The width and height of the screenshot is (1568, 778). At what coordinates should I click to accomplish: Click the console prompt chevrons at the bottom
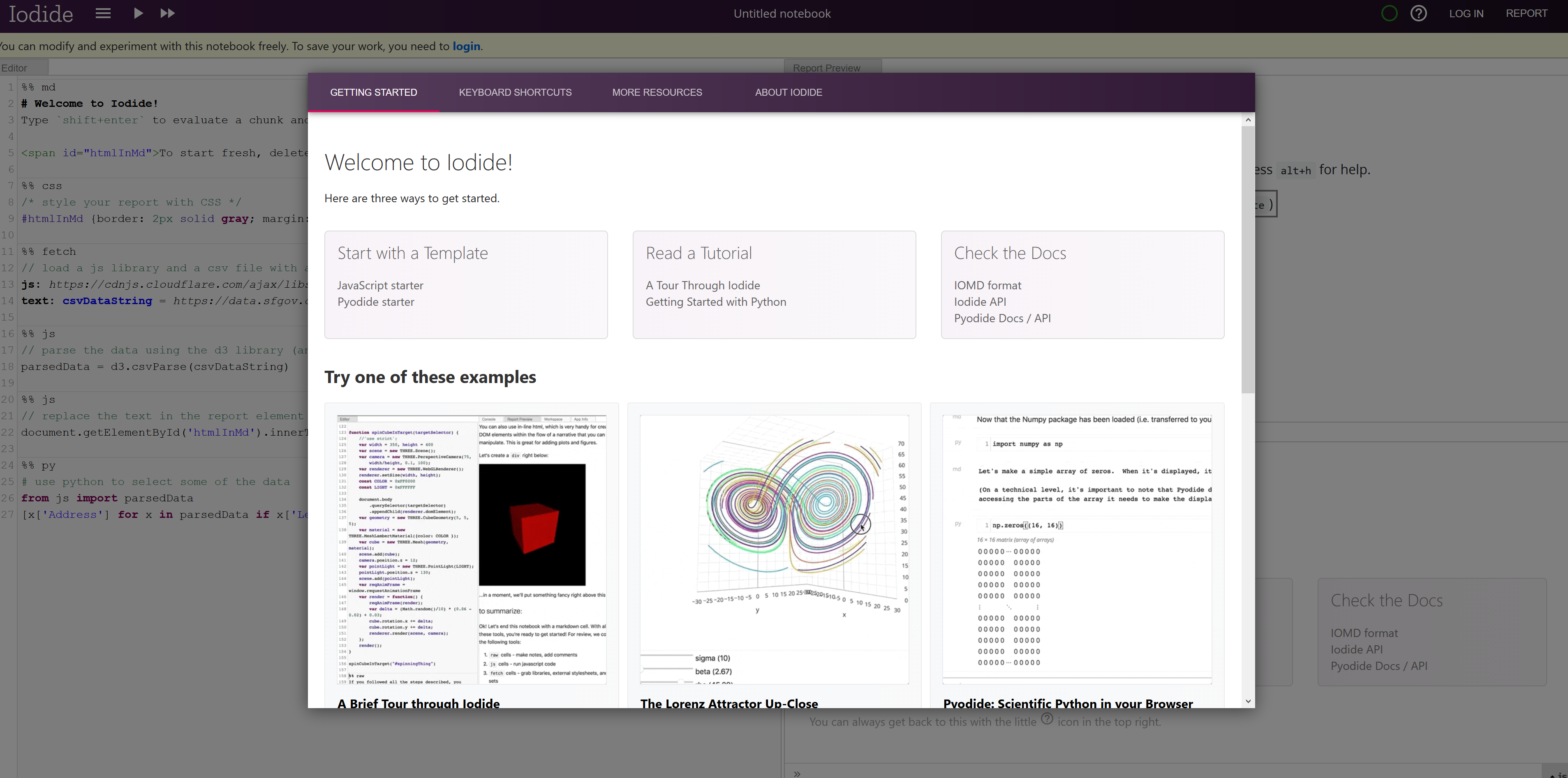(x=797, y=774)
